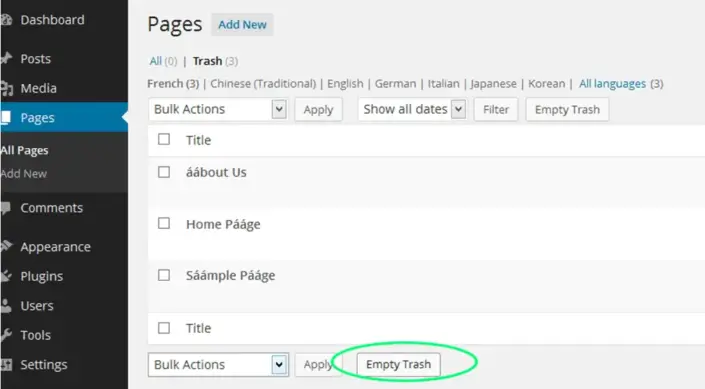Select the Tools wrench icon

(5, 335)
